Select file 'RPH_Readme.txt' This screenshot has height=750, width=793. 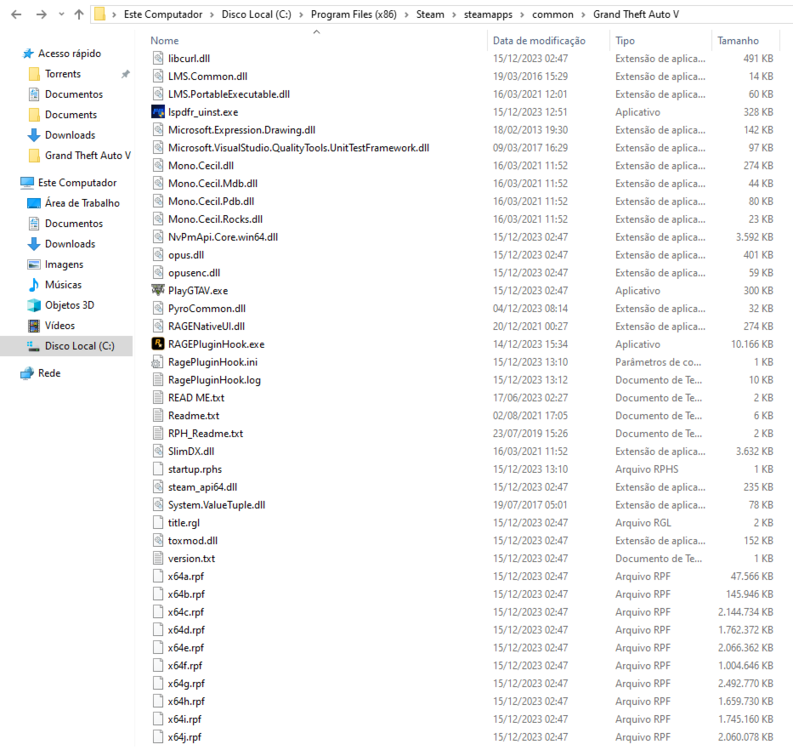(205, 433)
